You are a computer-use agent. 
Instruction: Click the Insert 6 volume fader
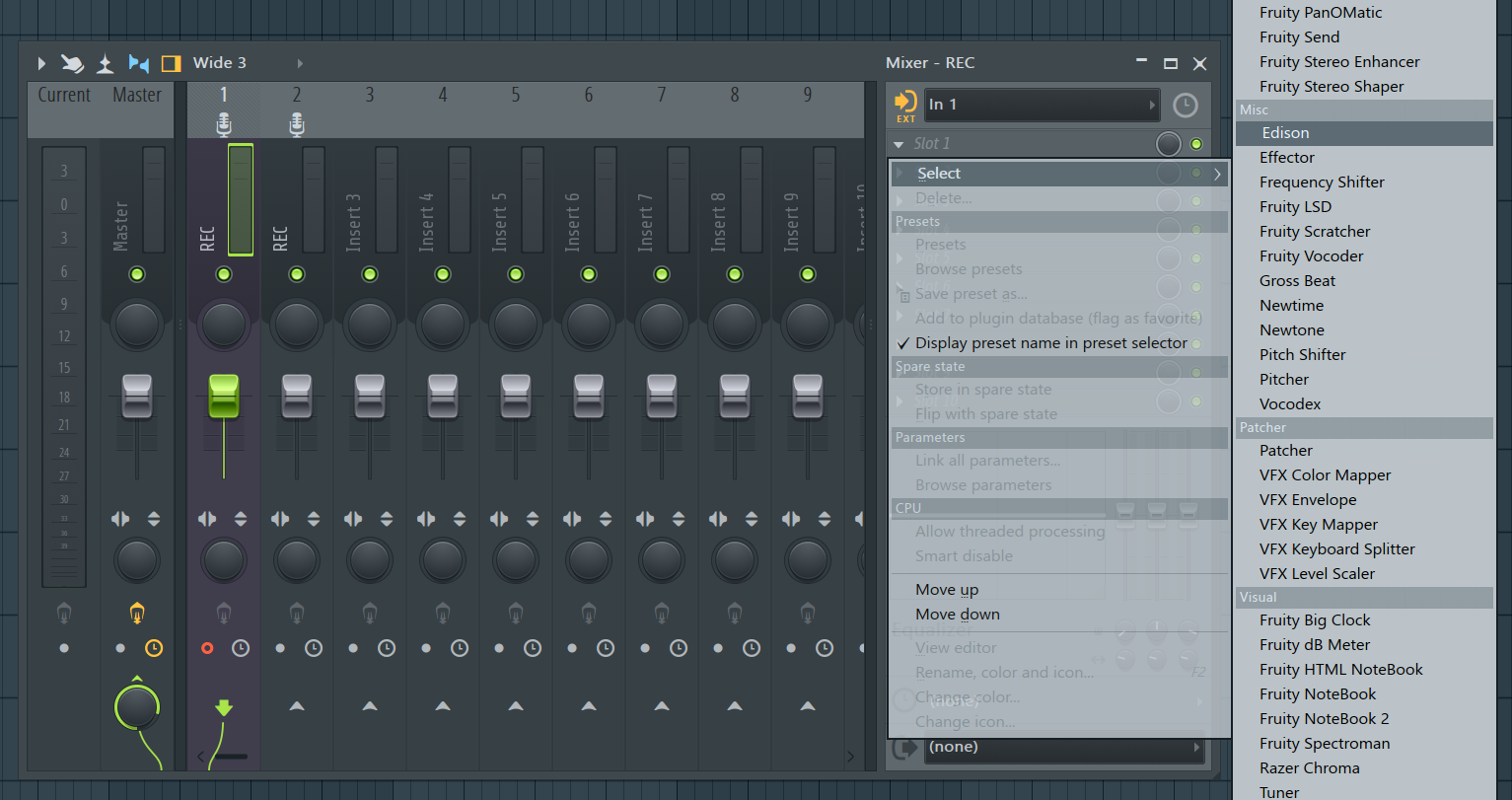point(589,397)
